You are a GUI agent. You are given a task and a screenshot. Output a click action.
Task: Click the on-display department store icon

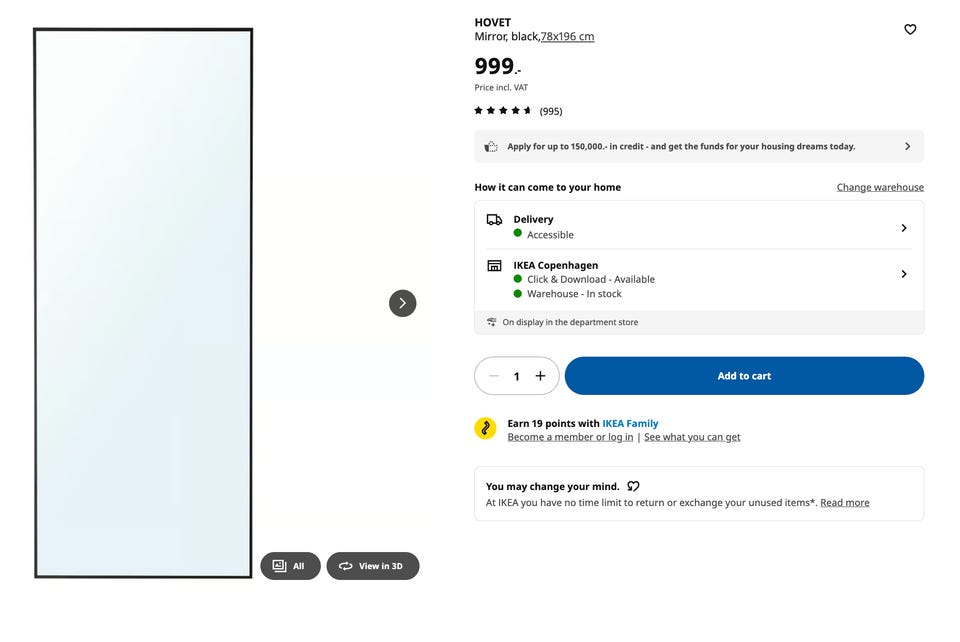(x=491, y=322)
